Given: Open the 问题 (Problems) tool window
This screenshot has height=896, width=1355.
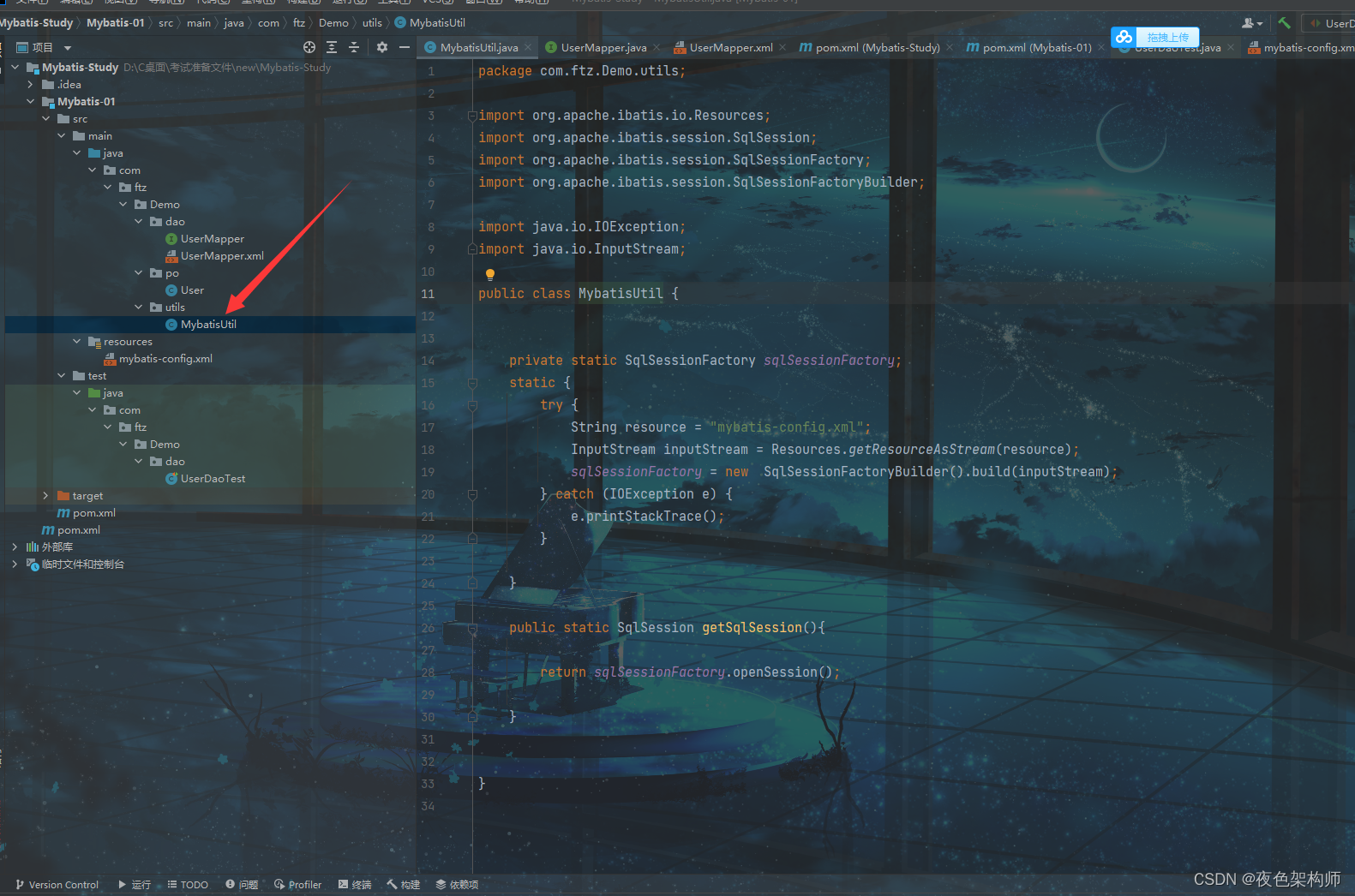Looking at the screenshot, I should tap(242, 885).
